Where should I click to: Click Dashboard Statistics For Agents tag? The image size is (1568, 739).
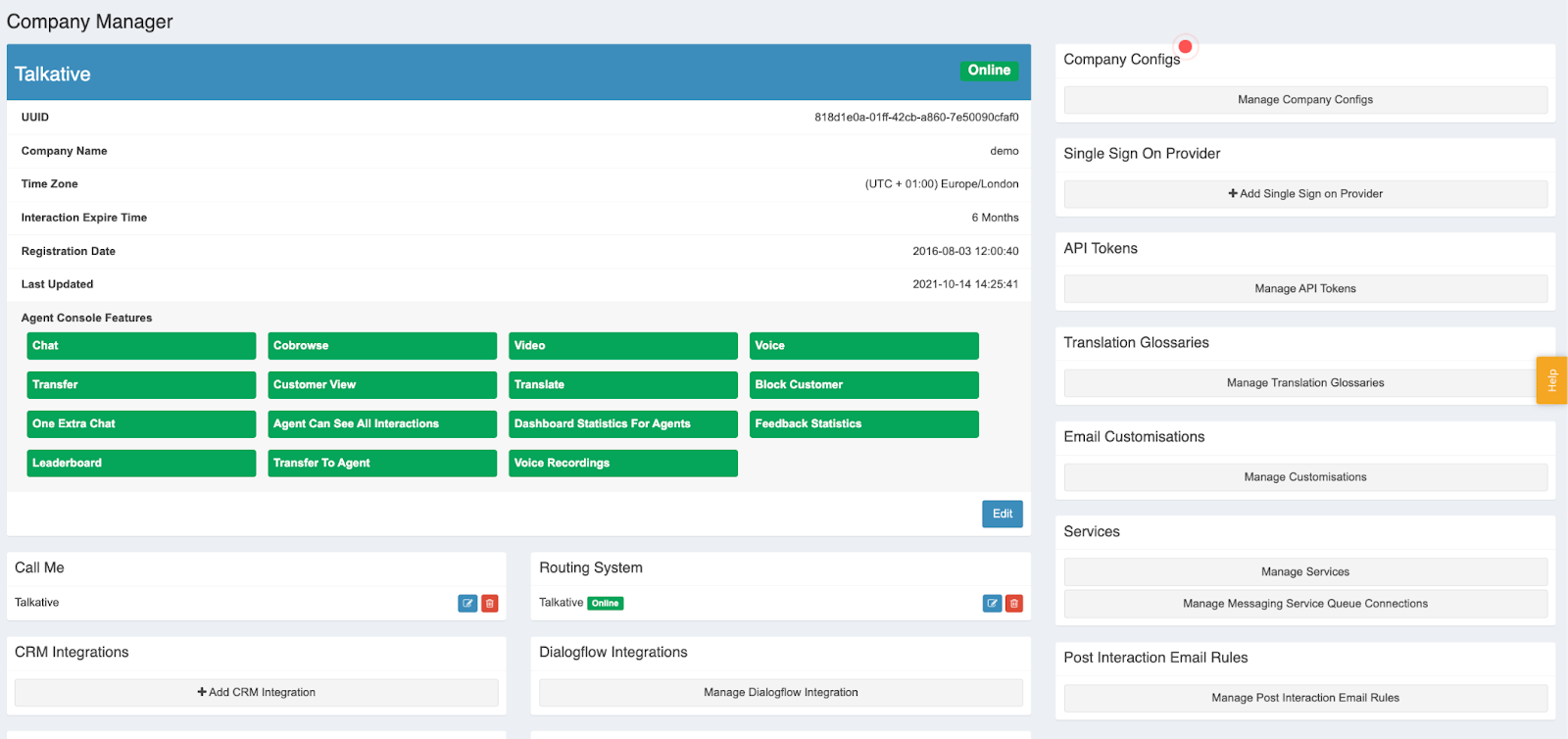(x=623, y=424)
